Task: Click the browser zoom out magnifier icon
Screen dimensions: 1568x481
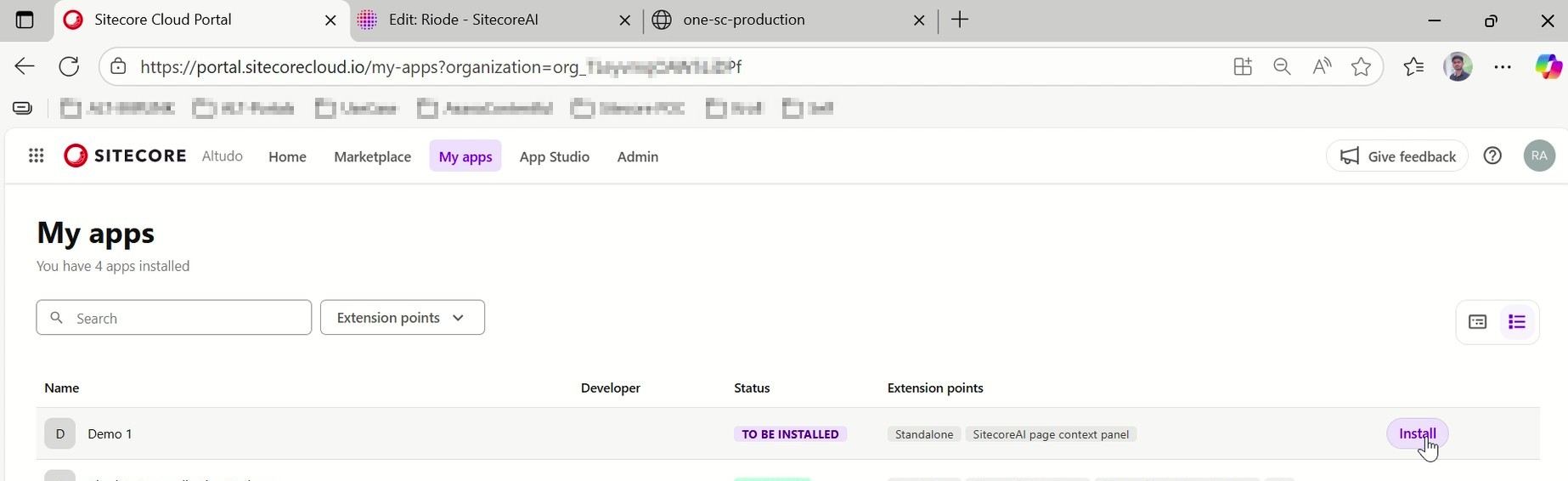Action: click(1282, 66)
